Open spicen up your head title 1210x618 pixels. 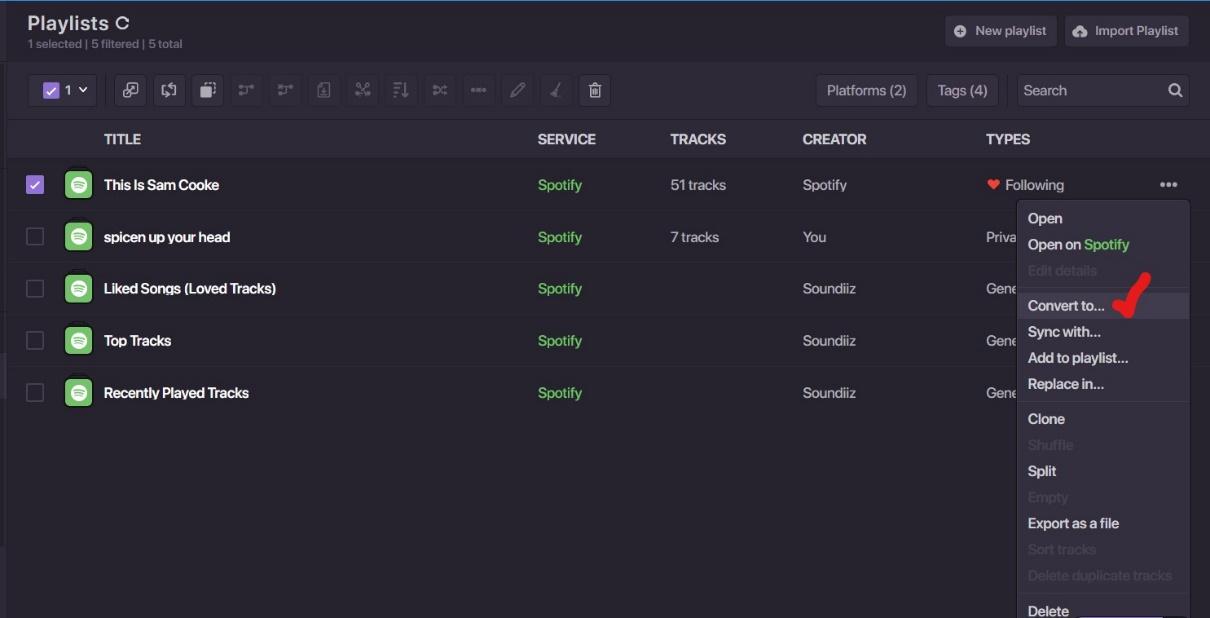point(167,237)
